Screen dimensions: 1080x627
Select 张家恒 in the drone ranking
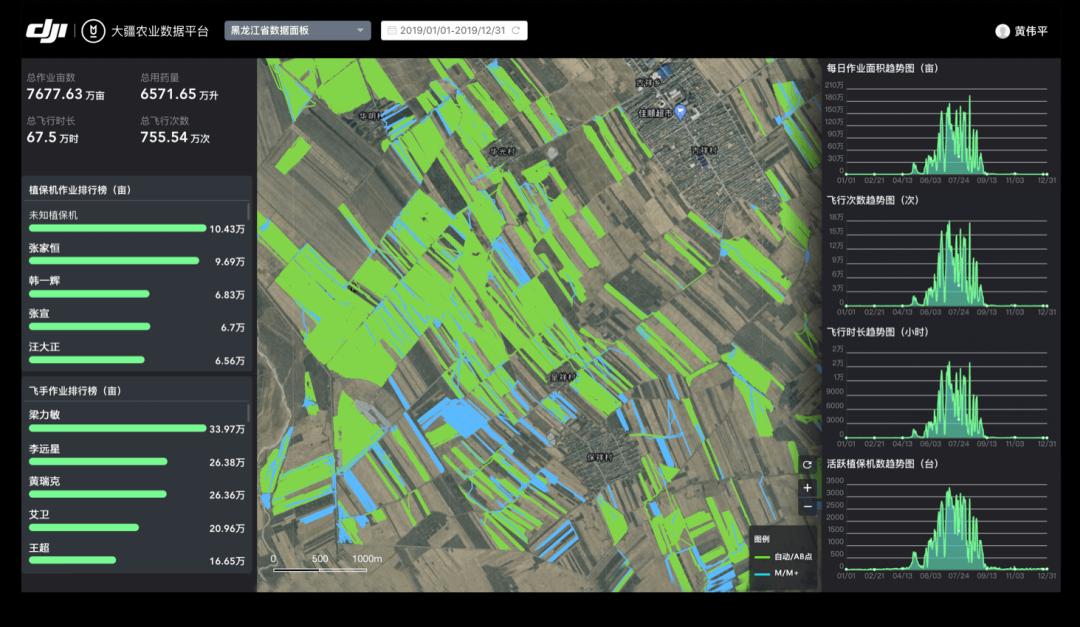tap(44, 248)
